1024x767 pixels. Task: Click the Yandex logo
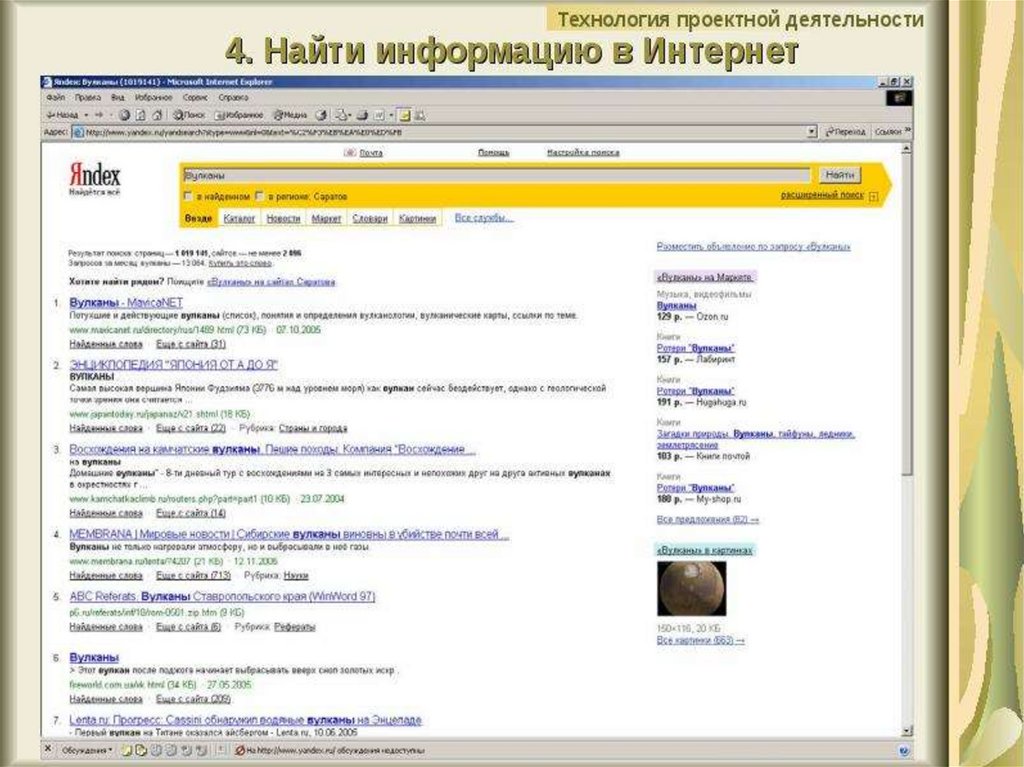coord(93,175)
